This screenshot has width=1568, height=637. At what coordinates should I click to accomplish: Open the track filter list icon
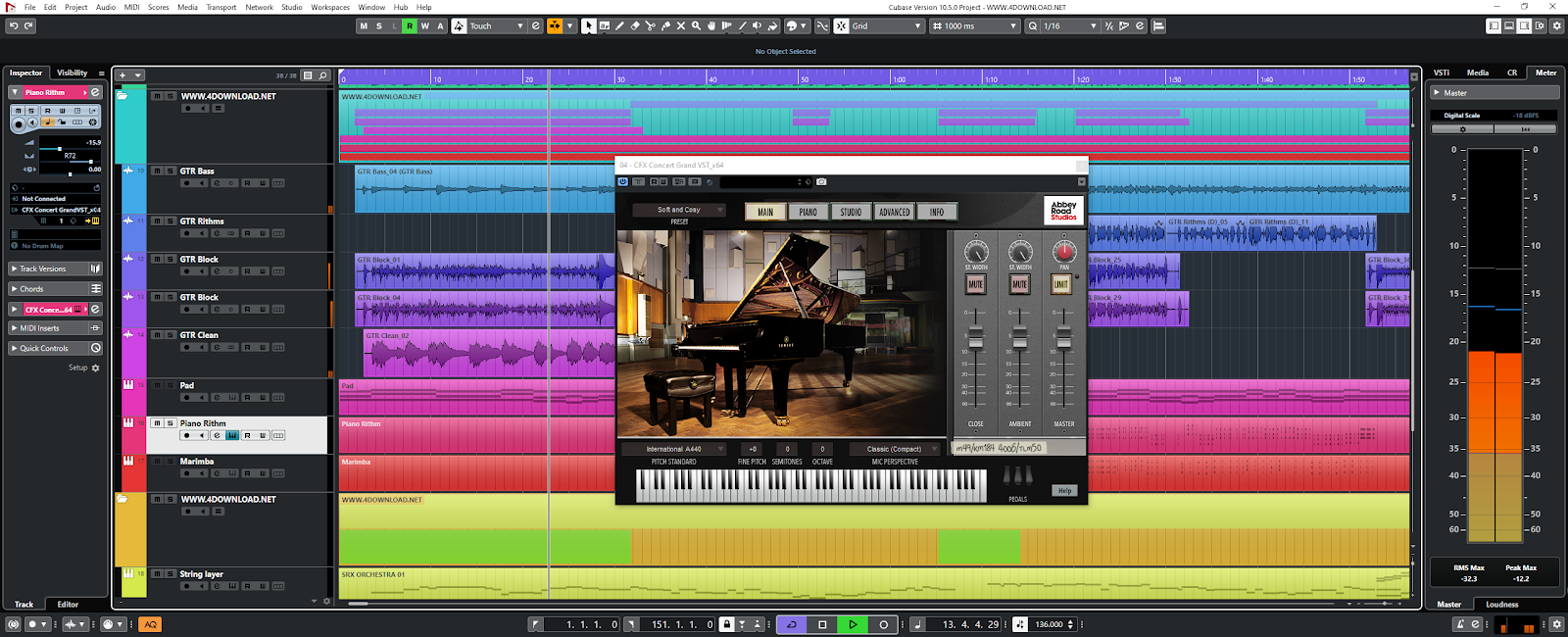[x=308, y=75]
